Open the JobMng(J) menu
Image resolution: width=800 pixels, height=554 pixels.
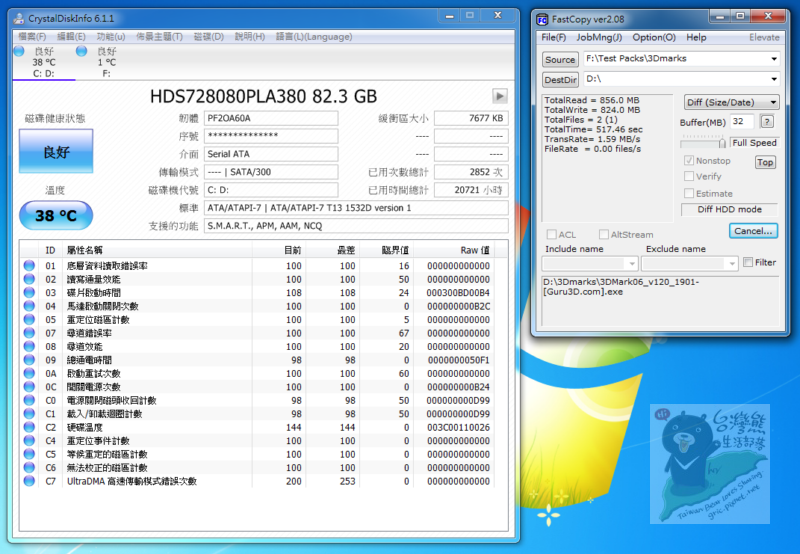599,37
